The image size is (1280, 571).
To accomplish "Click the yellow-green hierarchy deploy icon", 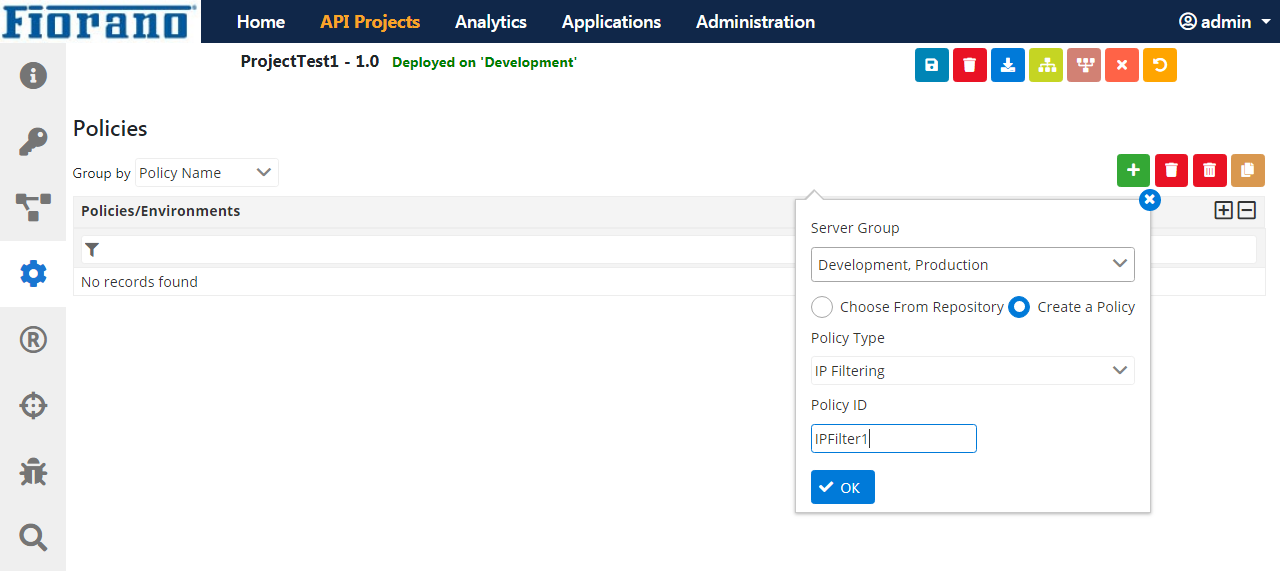I will click(x=1046, y=65).
